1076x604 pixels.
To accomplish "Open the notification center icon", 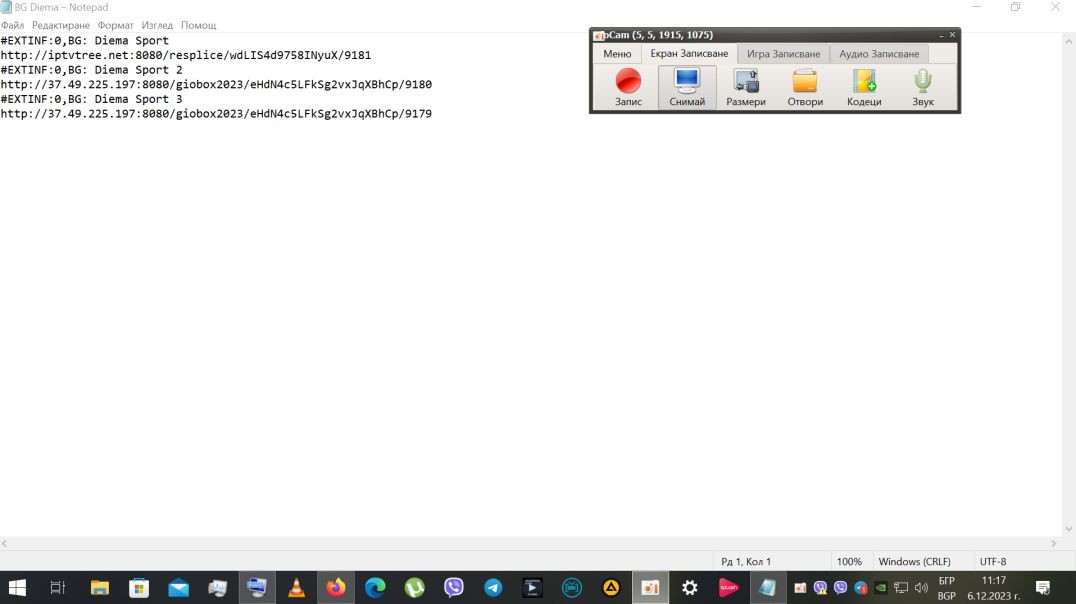I will coord(1043,588).
